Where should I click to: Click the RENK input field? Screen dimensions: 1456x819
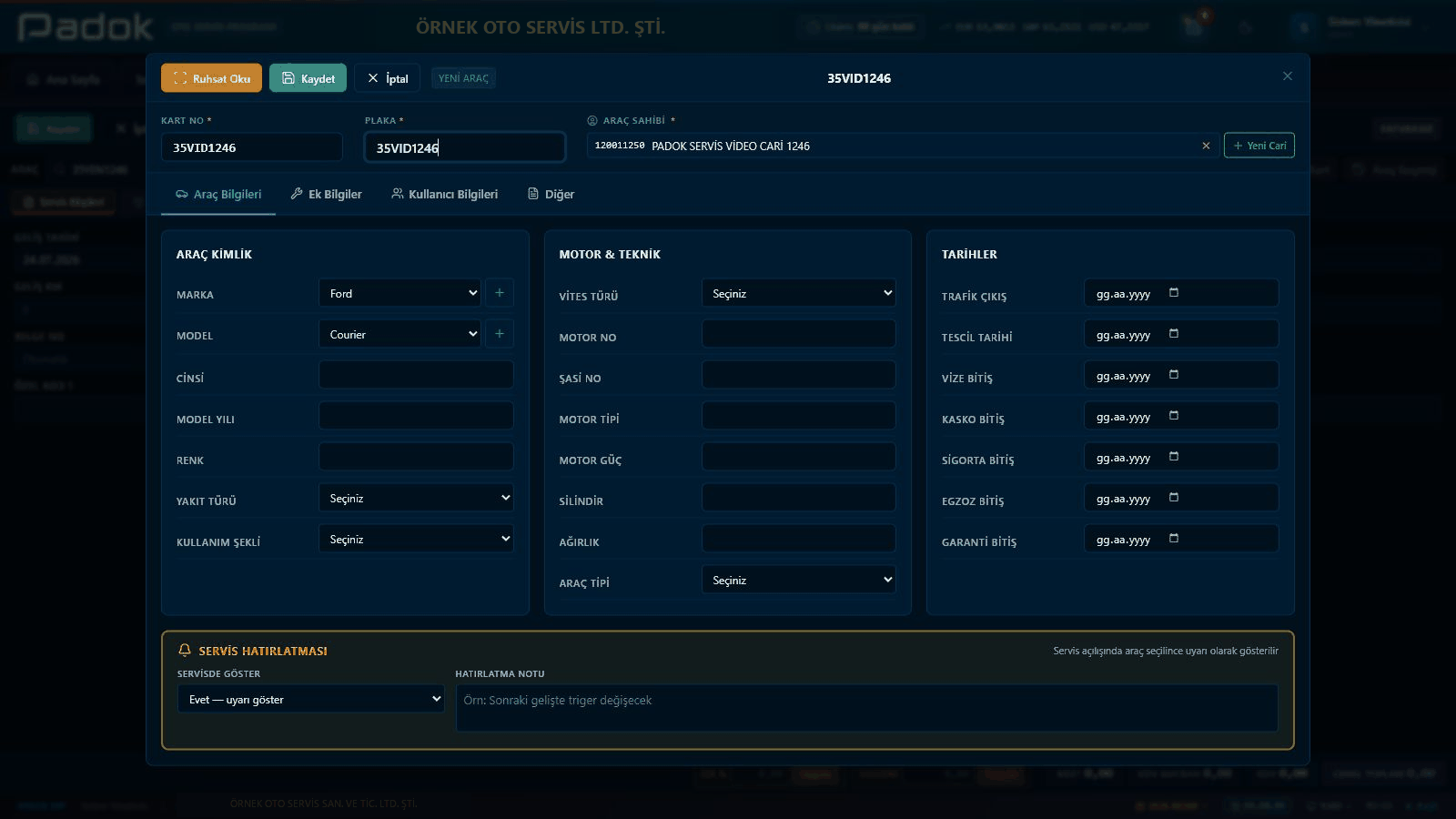coord(416,457)
